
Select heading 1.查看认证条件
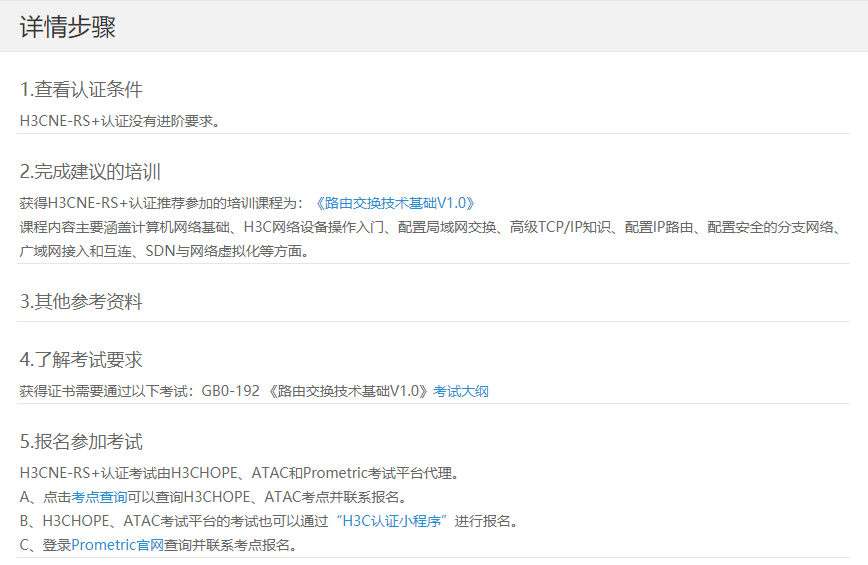pyautogui.click(x=81, y=90)
